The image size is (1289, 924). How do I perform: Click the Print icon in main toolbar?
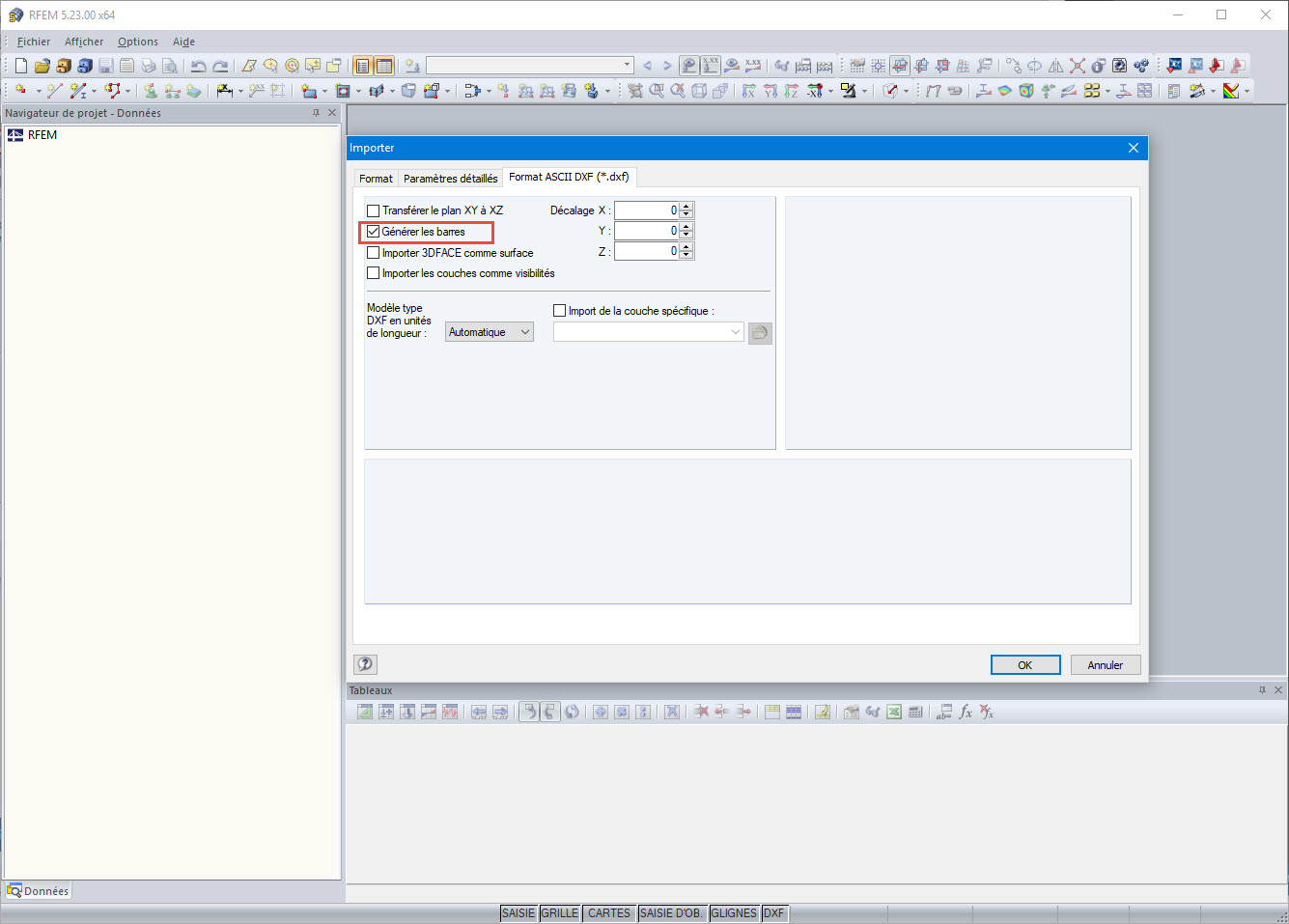pos(149,66)
